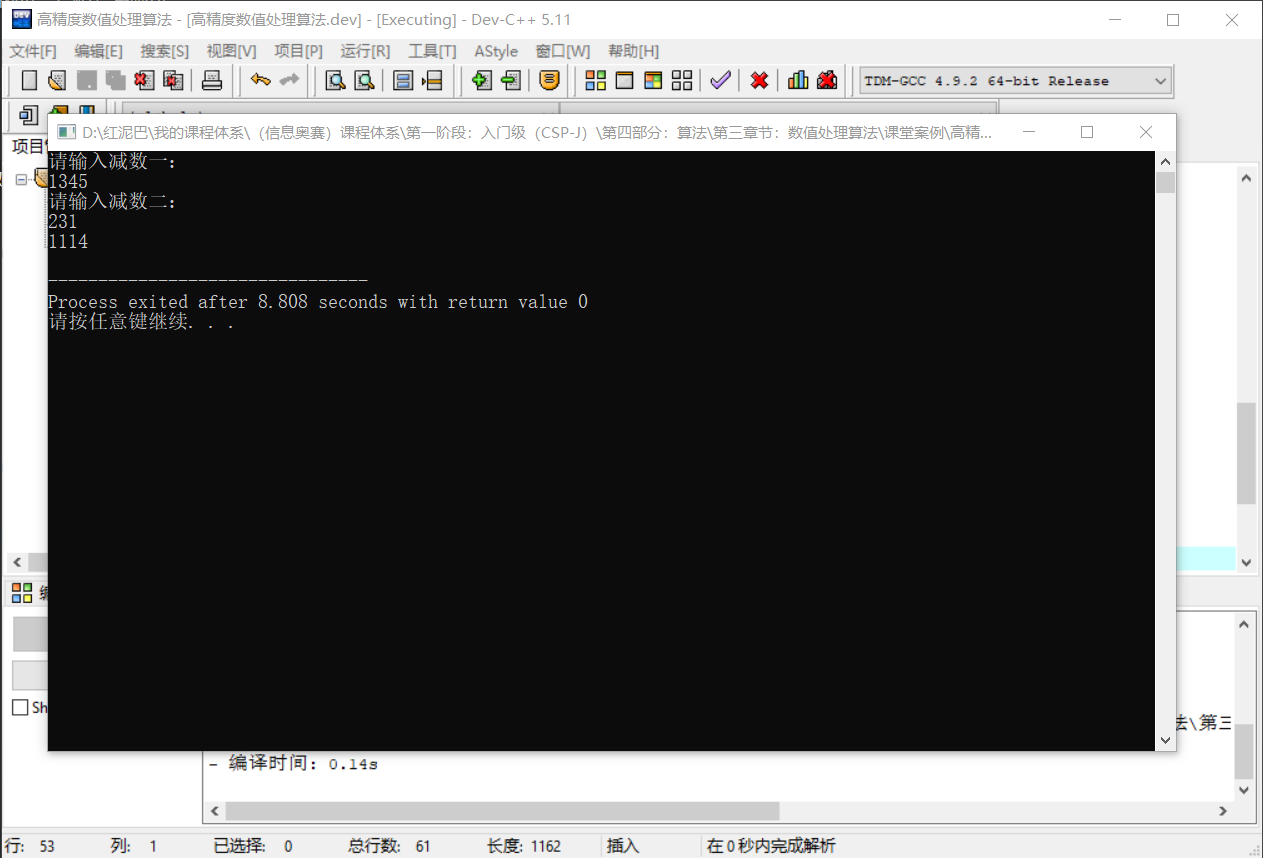
Task: Click the '编译时间: 0.14s' log line
Action: coord(293,764)
